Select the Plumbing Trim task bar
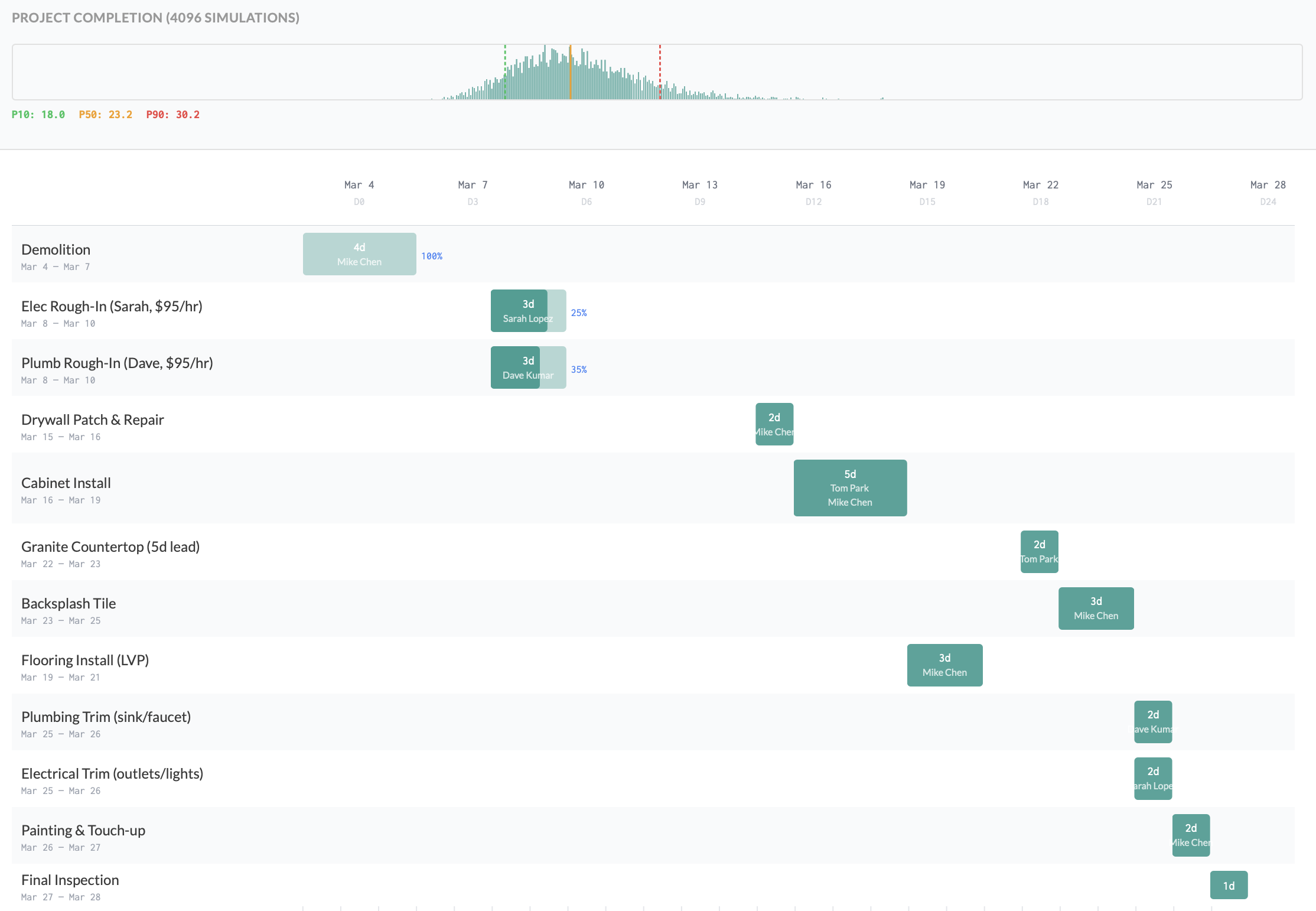Image resolution: width=1316 pixels, height=911 pixels. (x=1152, y=721)
